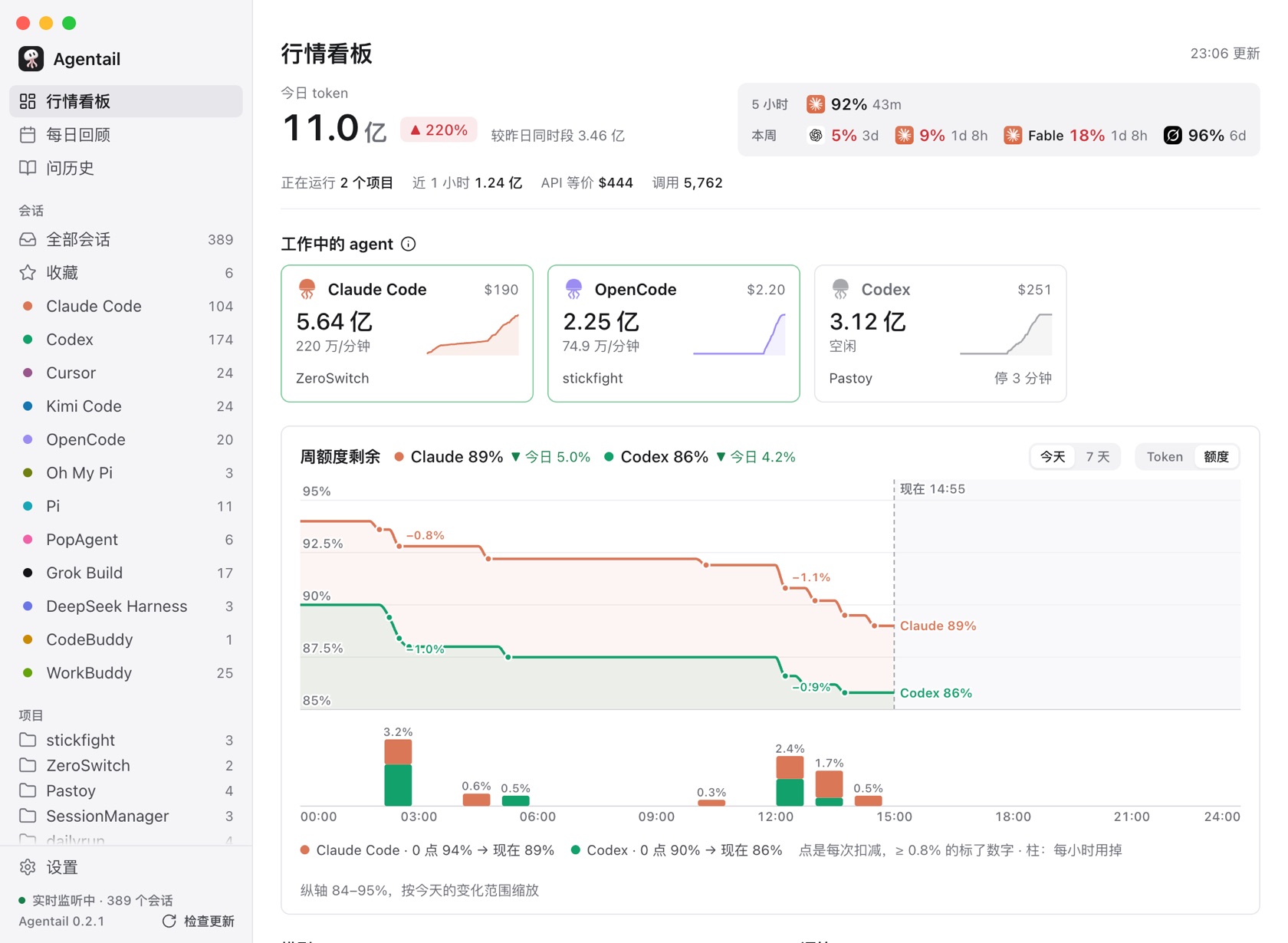This screenshot has width=1288, height=943.
Task: Filter sessions by Claude Code
Action: pos(126,306)
